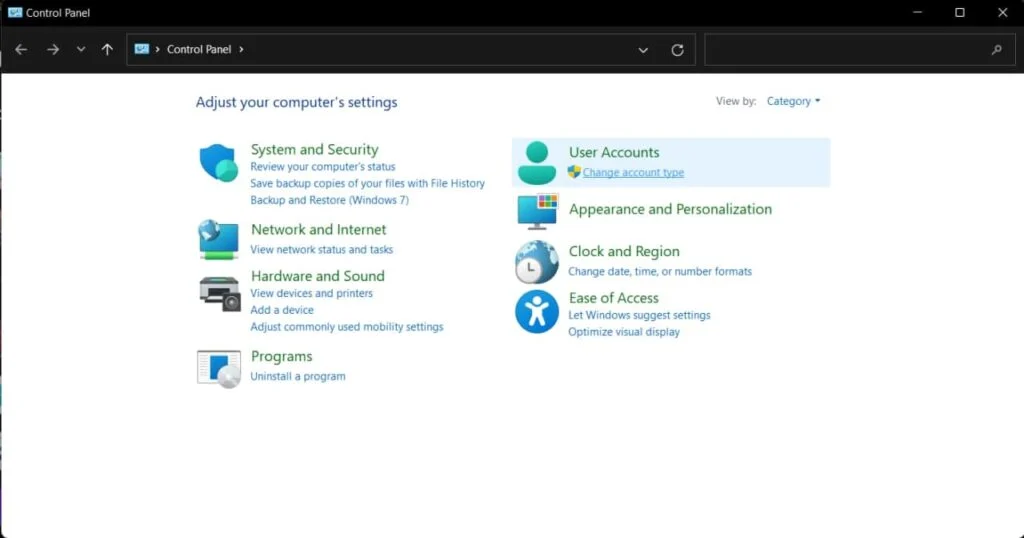Open the address bar history dropdown
Screen dimensions: 1024x538
point(642,49)
